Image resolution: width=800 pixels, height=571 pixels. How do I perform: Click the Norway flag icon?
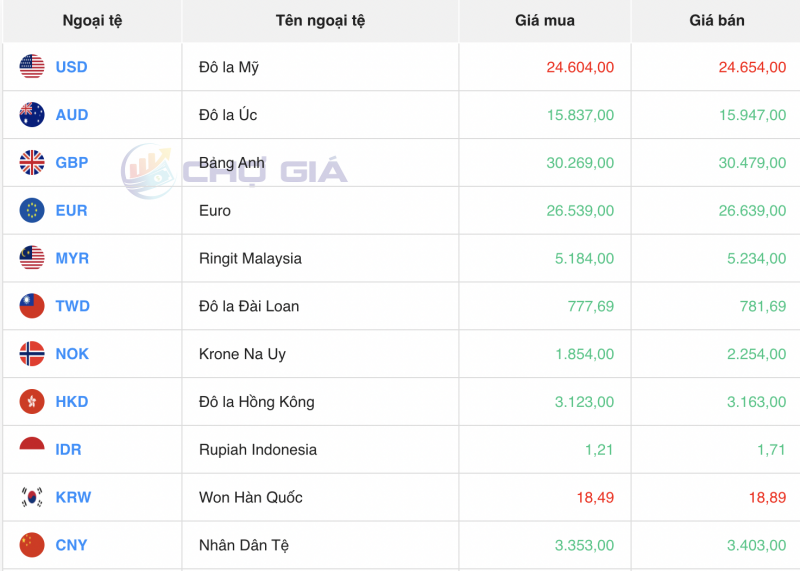[x=32, y=354]
